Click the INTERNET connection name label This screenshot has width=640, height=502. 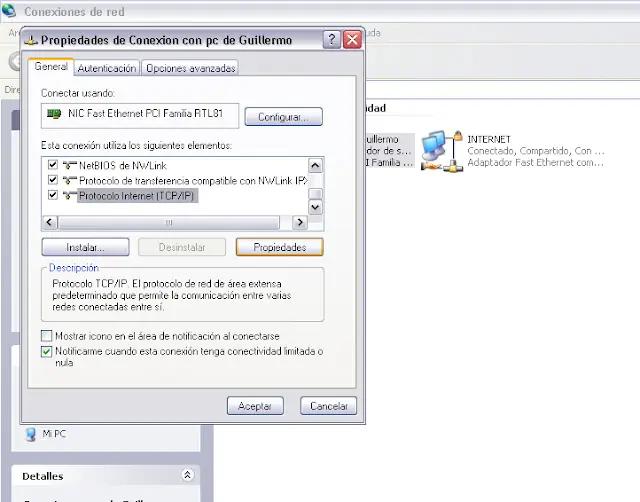489,140
